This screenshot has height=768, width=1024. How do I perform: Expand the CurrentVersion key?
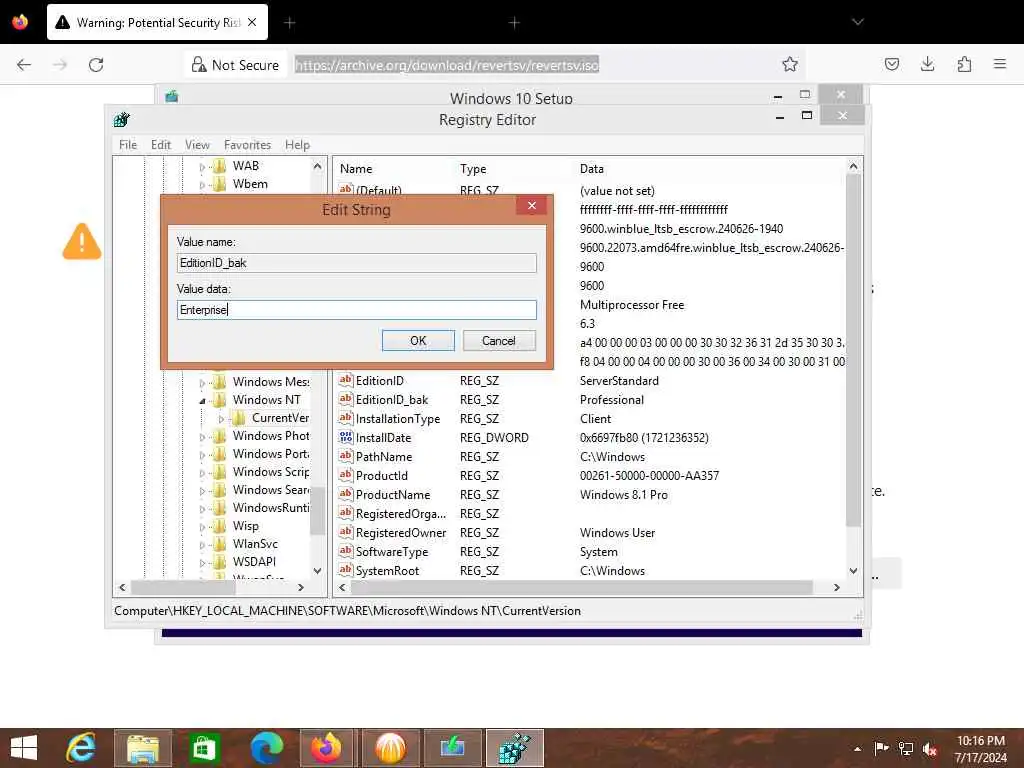pos(221,419)
